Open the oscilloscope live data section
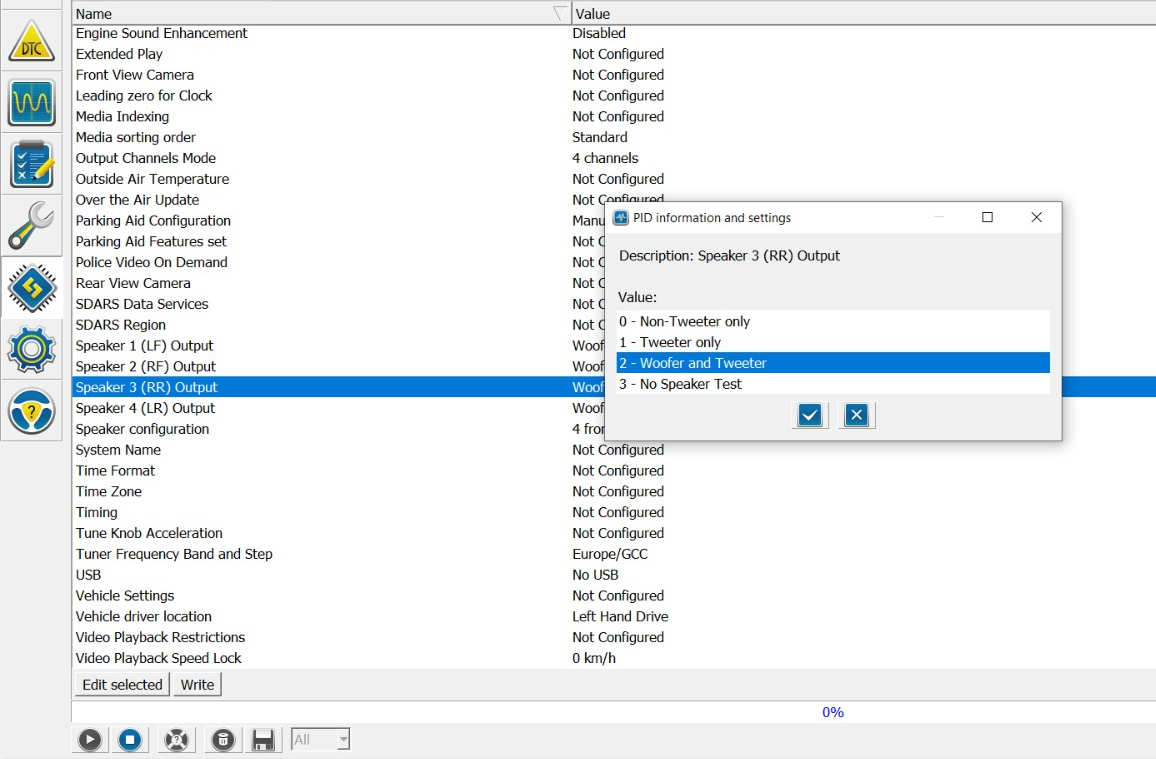 (x=31, y=102)
